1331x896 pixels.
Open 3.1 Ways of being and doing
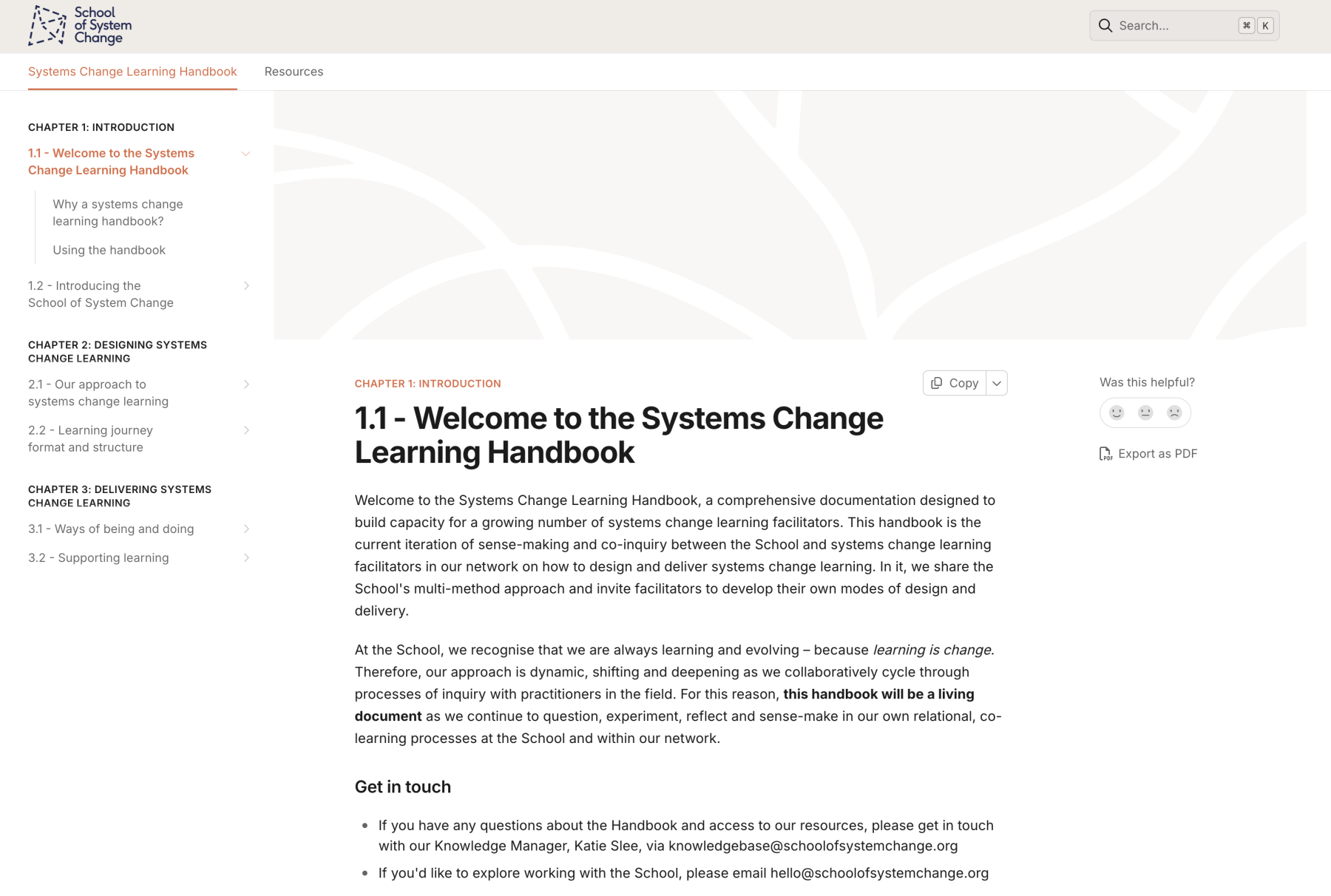(111, 529)
